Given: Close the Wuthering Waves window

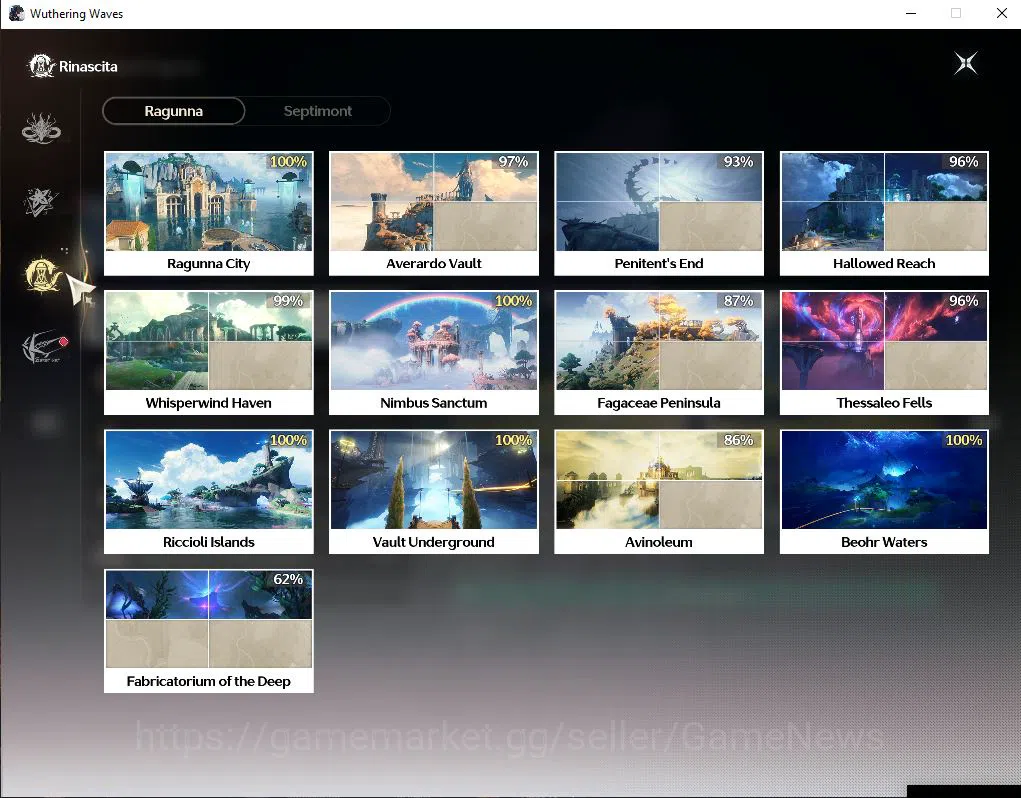Looking at the screenshot, I should 1001,13.
